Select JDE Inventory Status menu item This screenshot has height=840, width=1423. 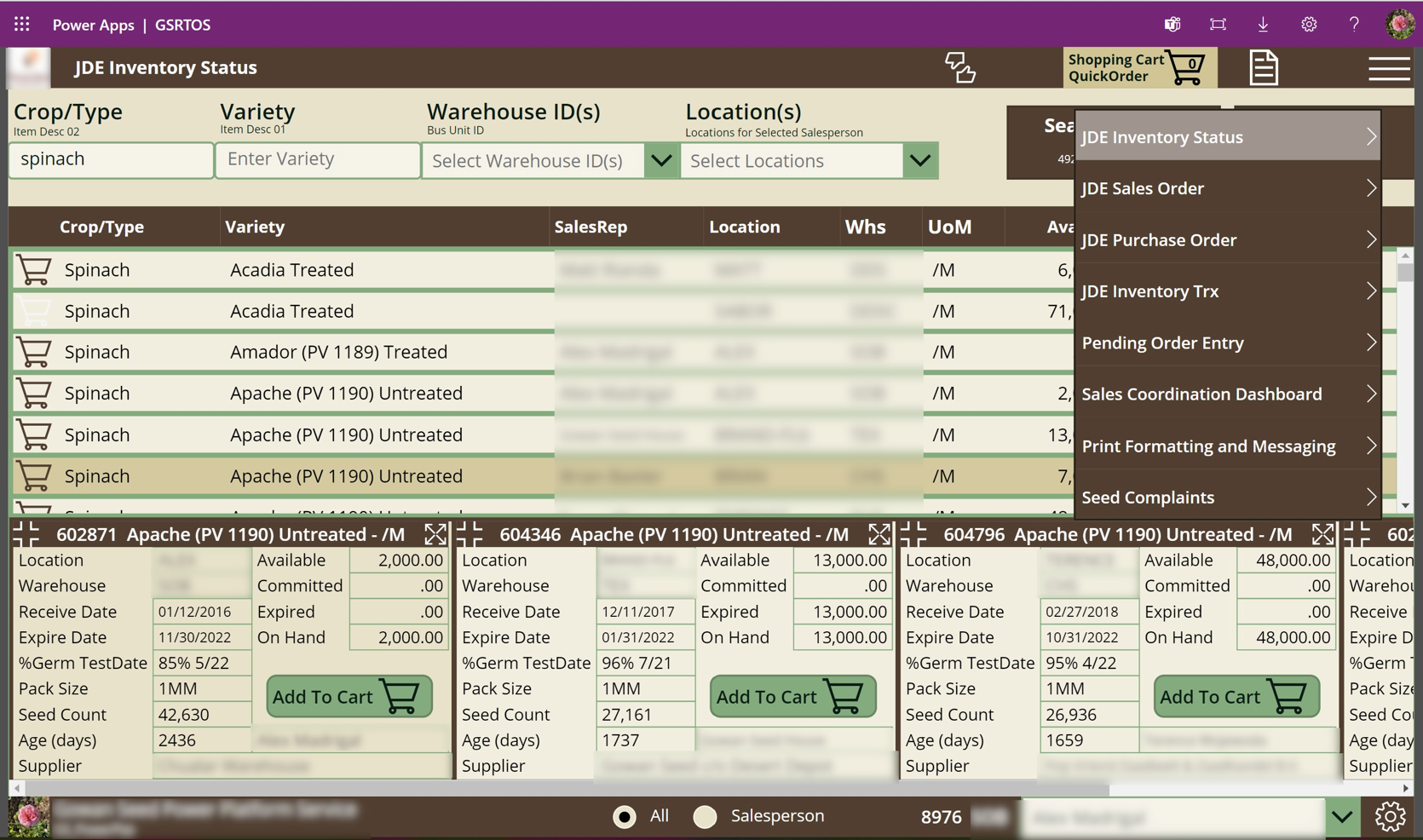click(1228, 136)
